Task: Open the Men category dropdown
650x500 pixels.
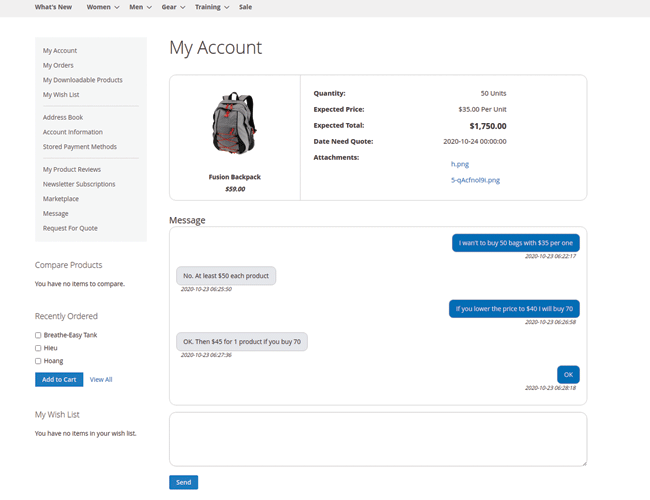Action: 140,7
